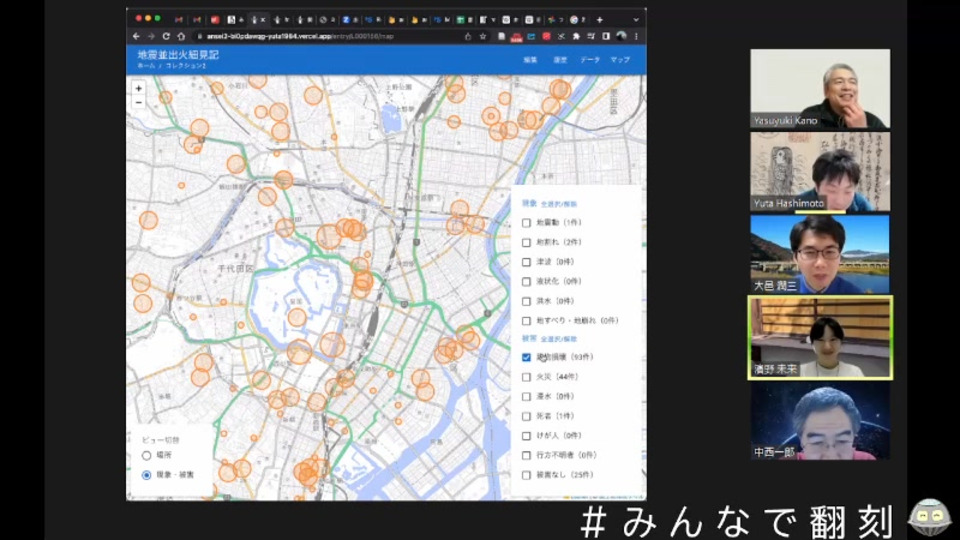Viewport: 960px width, 540px height.
Task: Click the 地震並出火細見記 site title
Action: point(178,54)
